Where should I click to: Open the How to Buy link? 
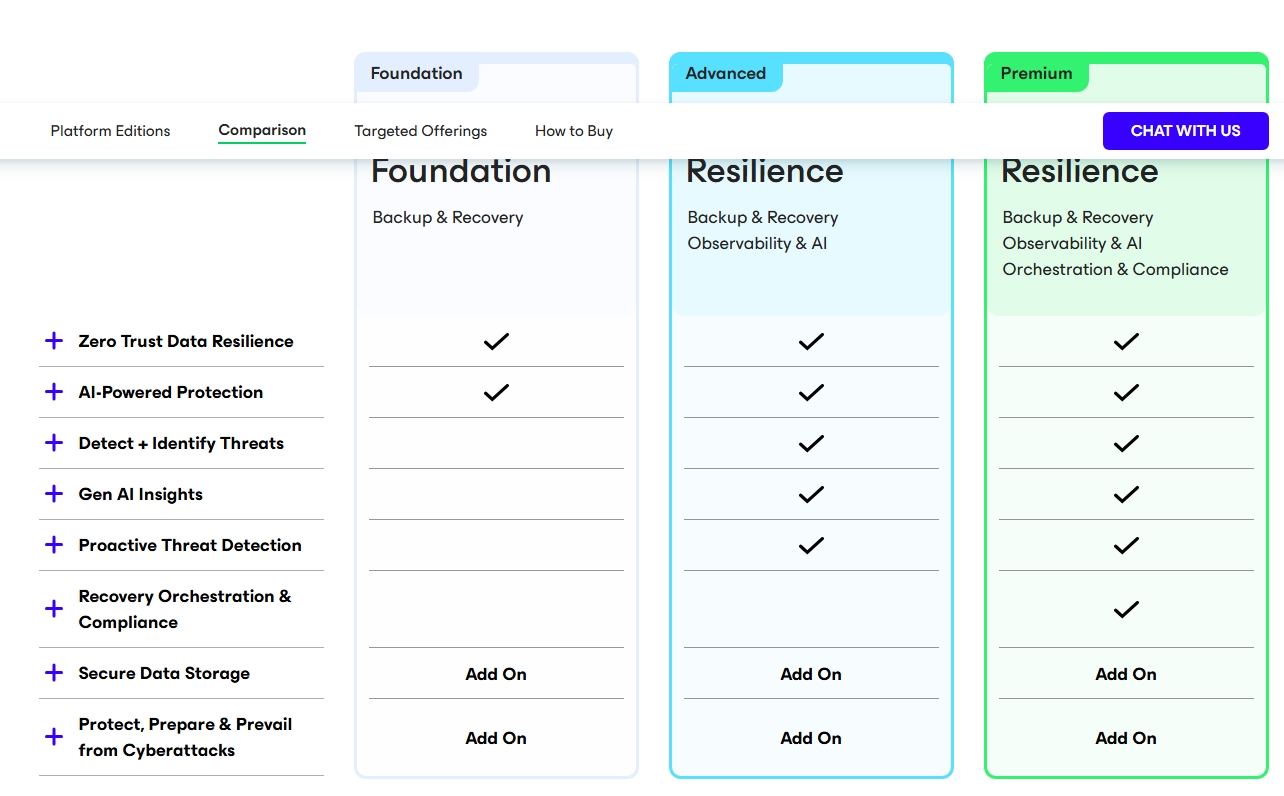point(574,131)
